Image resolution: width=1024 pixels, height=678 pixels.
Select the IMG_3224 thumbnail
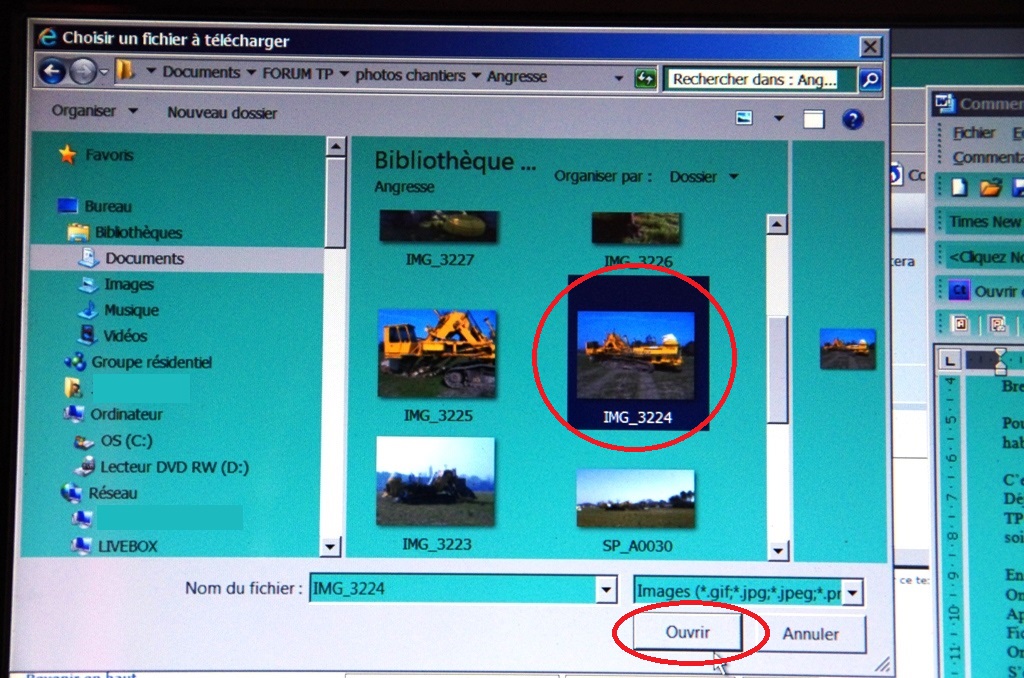pyautogui.click(x=637, y=353)
